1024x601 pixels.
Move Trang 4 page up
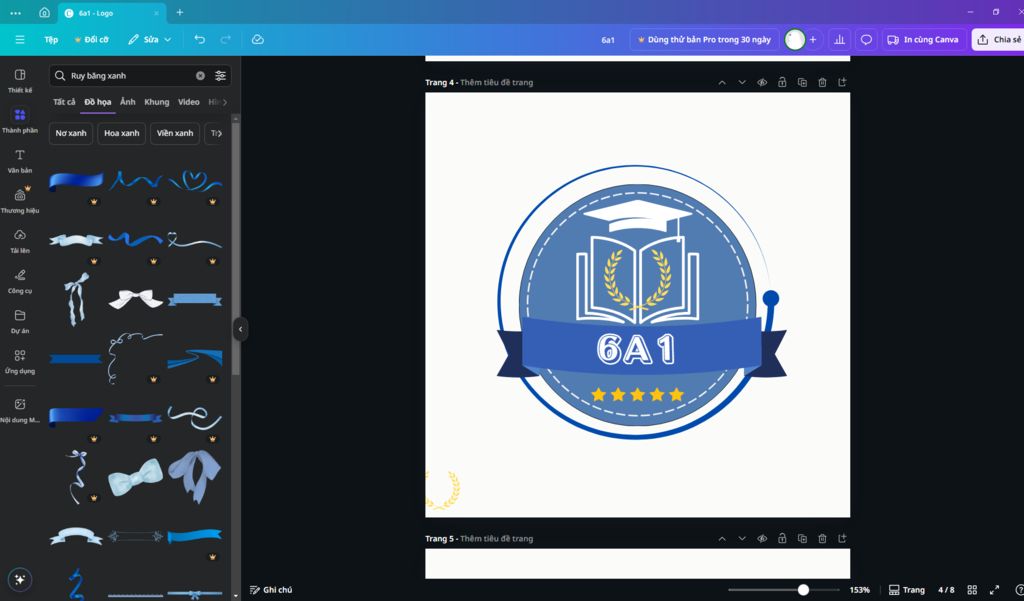(722, 82)
